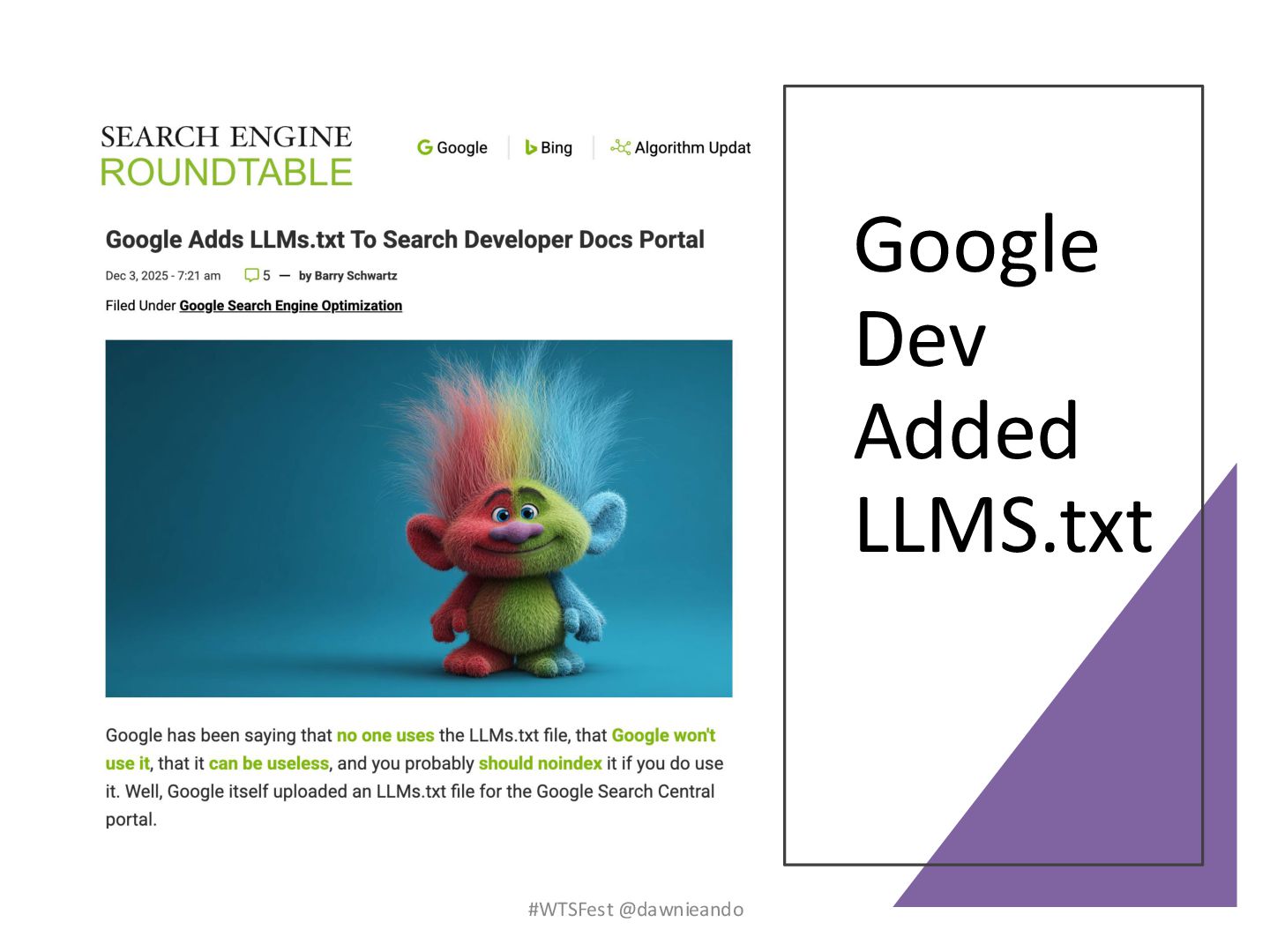This screenshot has width=1270, height=952.
Task: Open the Google Search Engine Optimization category link
Action: point(291,305)
